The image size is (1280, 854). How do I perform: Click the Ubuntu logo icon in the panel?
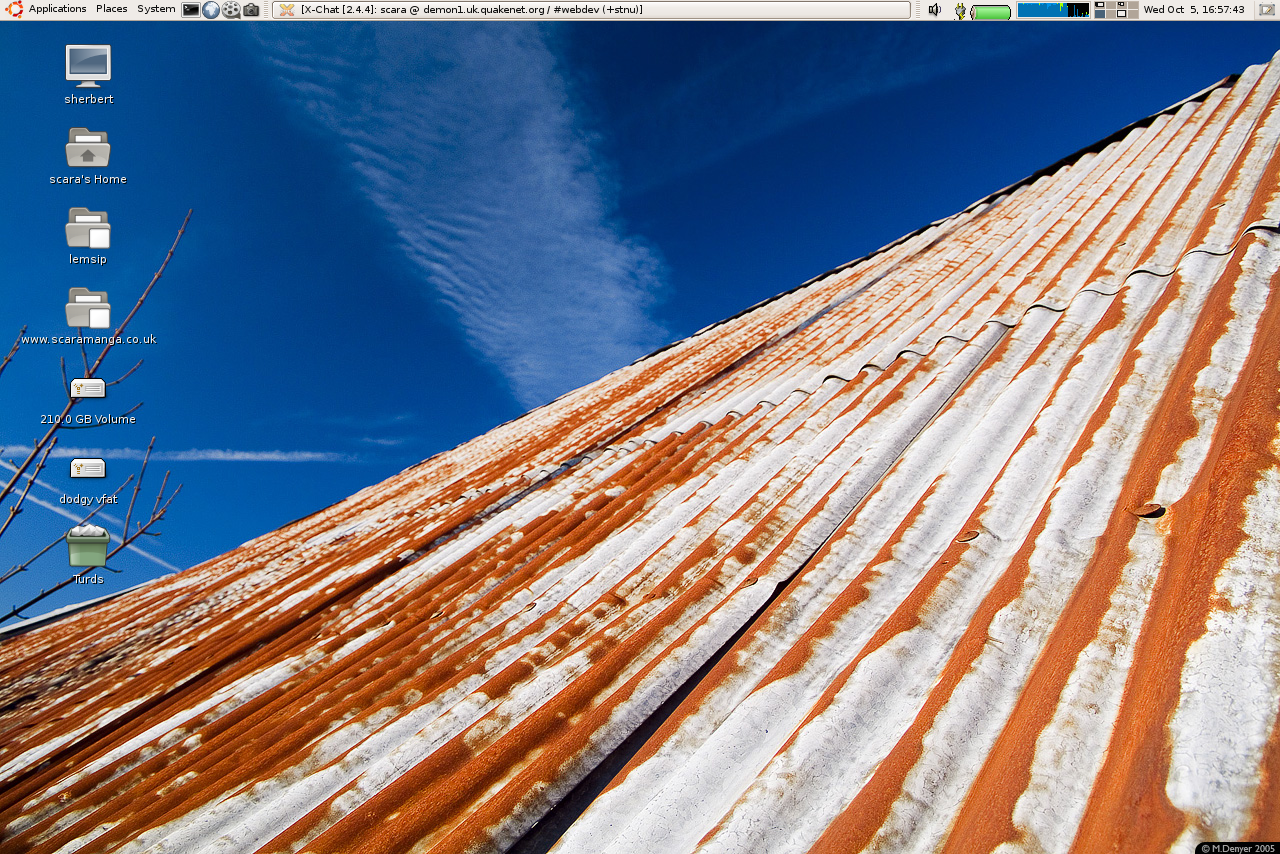click(x=14, y=9)
